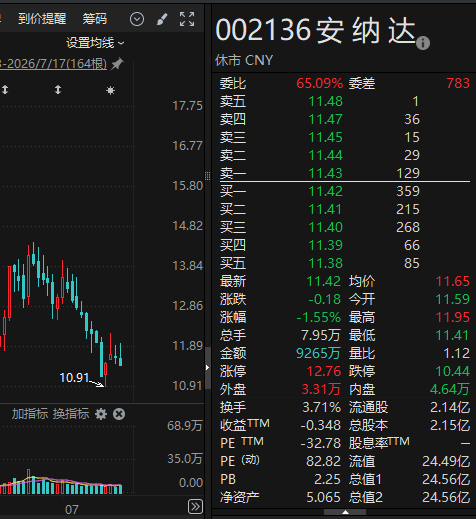Click the stock title 002136安纳达
476x519 pixels.
[x=315, y=30]
